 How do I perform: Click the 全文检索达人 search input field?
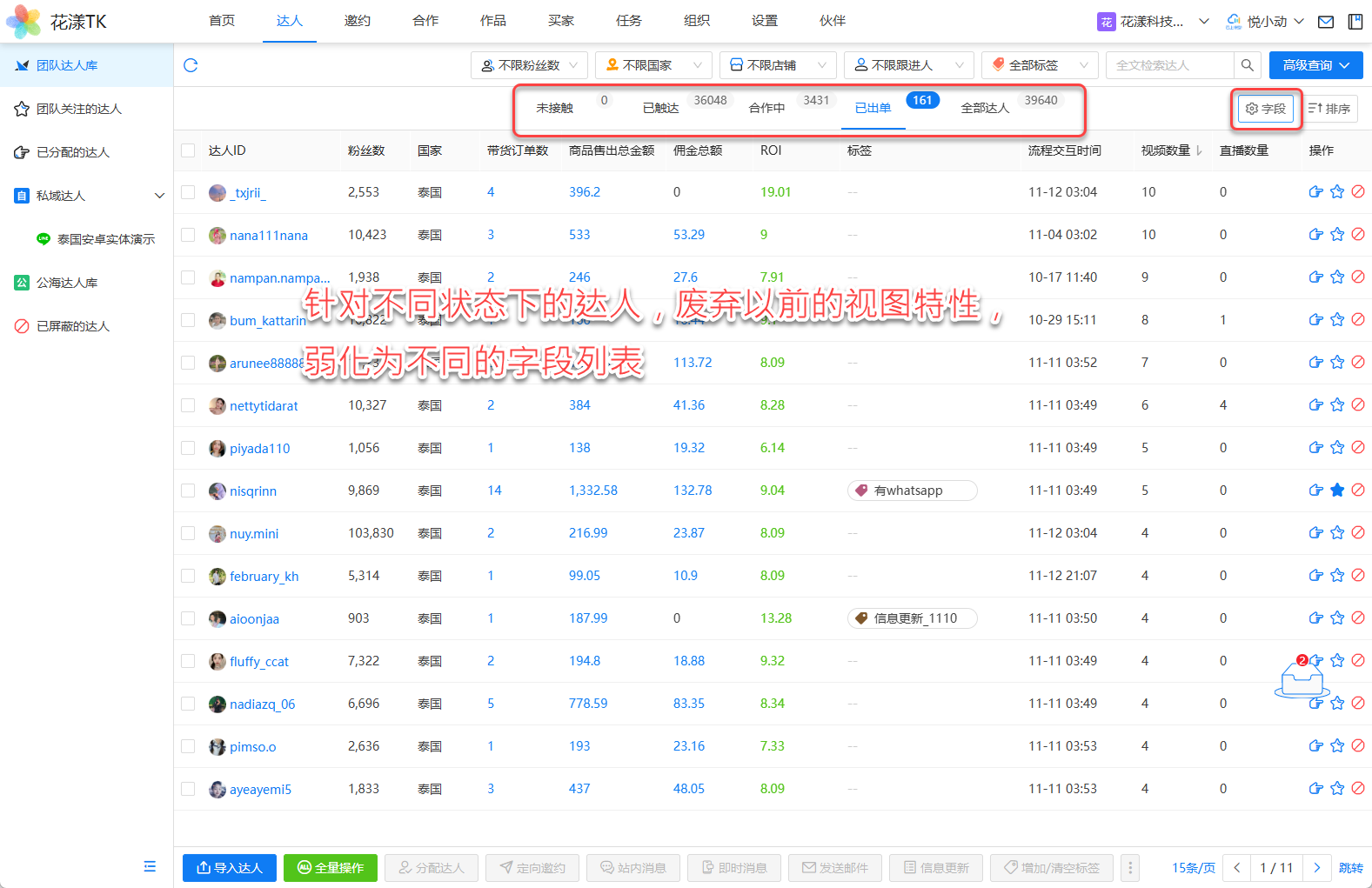coord(1169,65)
